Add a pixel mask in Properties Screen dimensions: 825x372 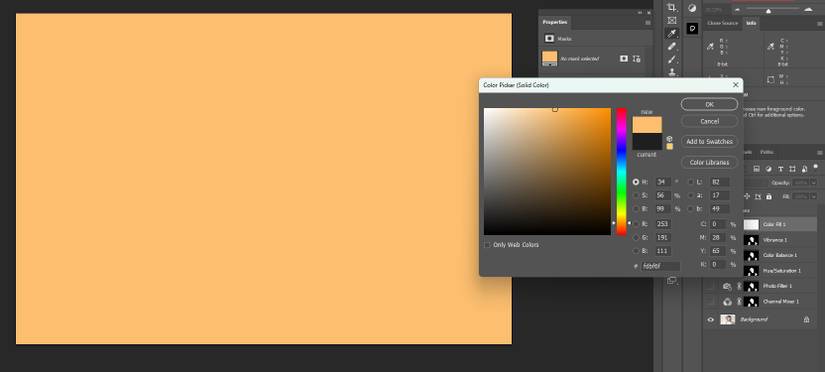(624, 58)
